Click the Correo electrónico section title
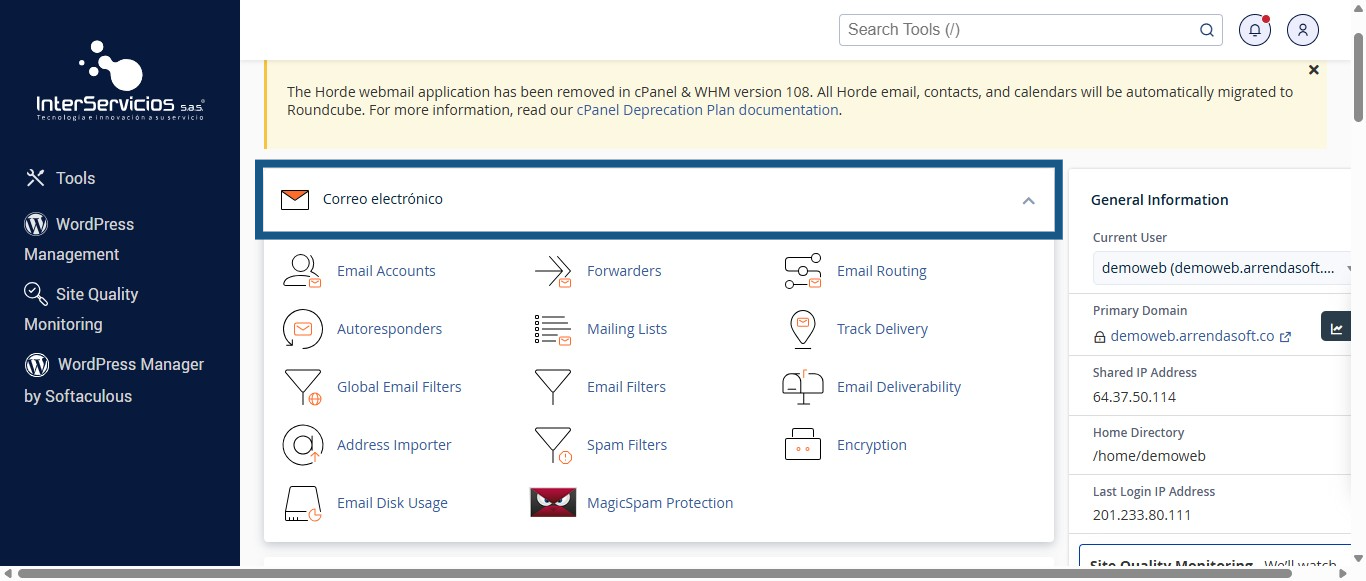 (383, 199)
